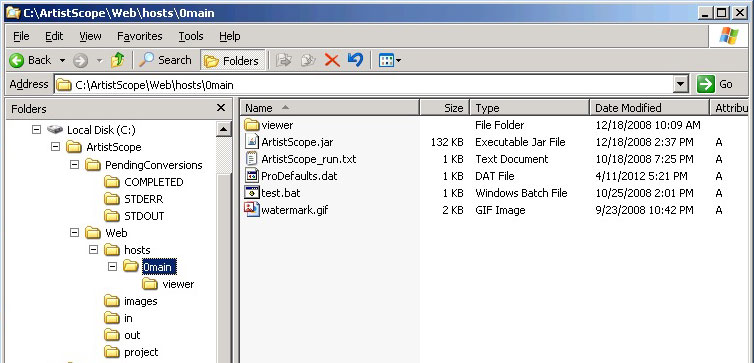This screenshot has width=754, height=363.
Task: Open the Back history dropdown arrow
Action: point(62,61)
